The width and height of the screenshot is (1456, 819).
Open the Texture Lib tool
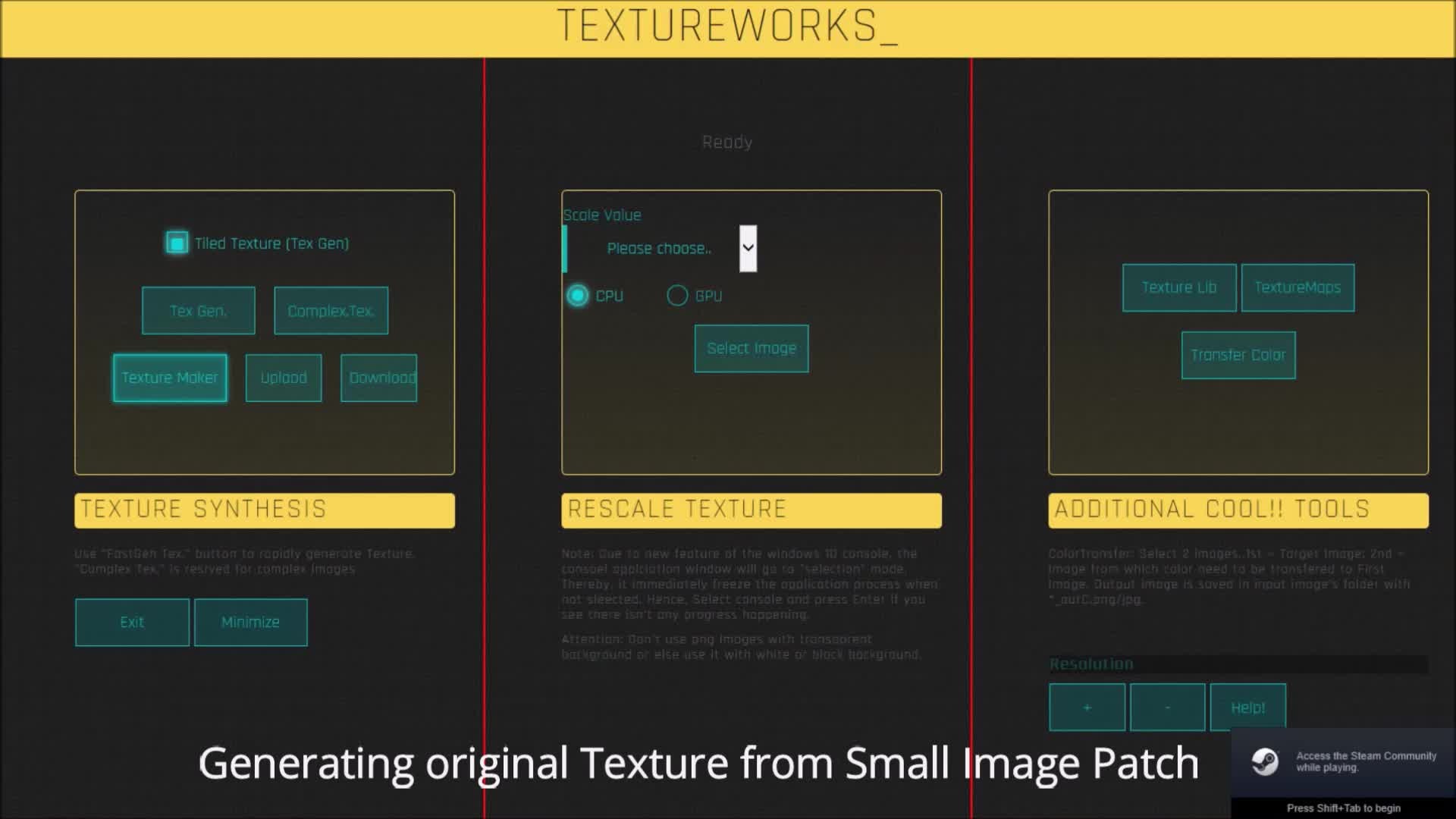click(1178, 288)
